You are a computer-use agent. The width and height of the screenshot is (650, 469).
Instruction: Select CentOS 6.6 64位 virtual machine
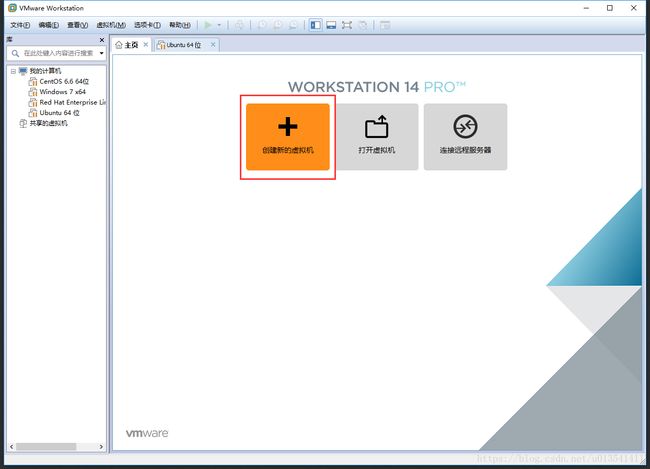(x=64, y=81)
